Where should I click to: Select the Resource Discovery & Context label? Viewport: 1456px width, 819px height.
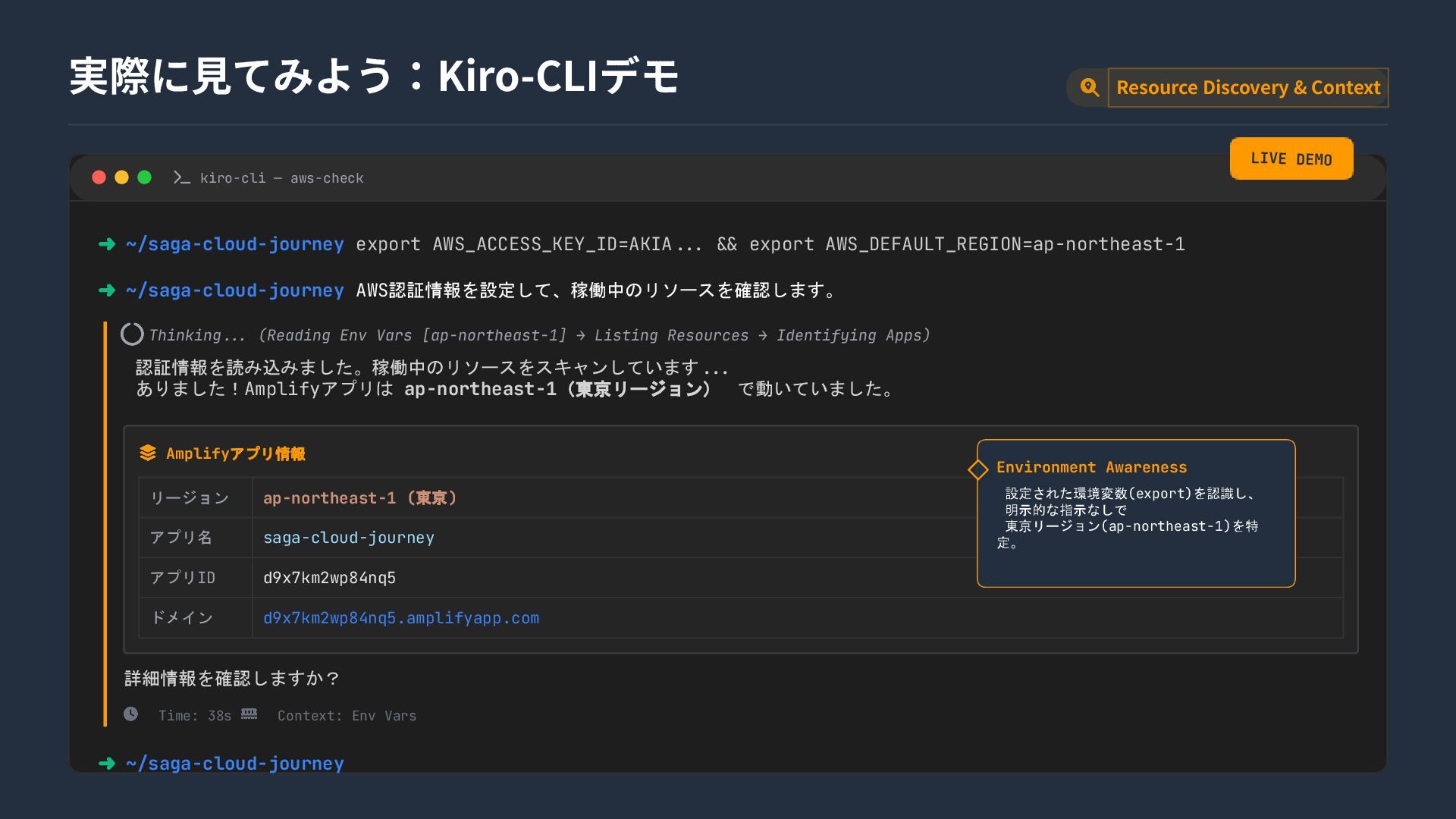point(1247,88)
